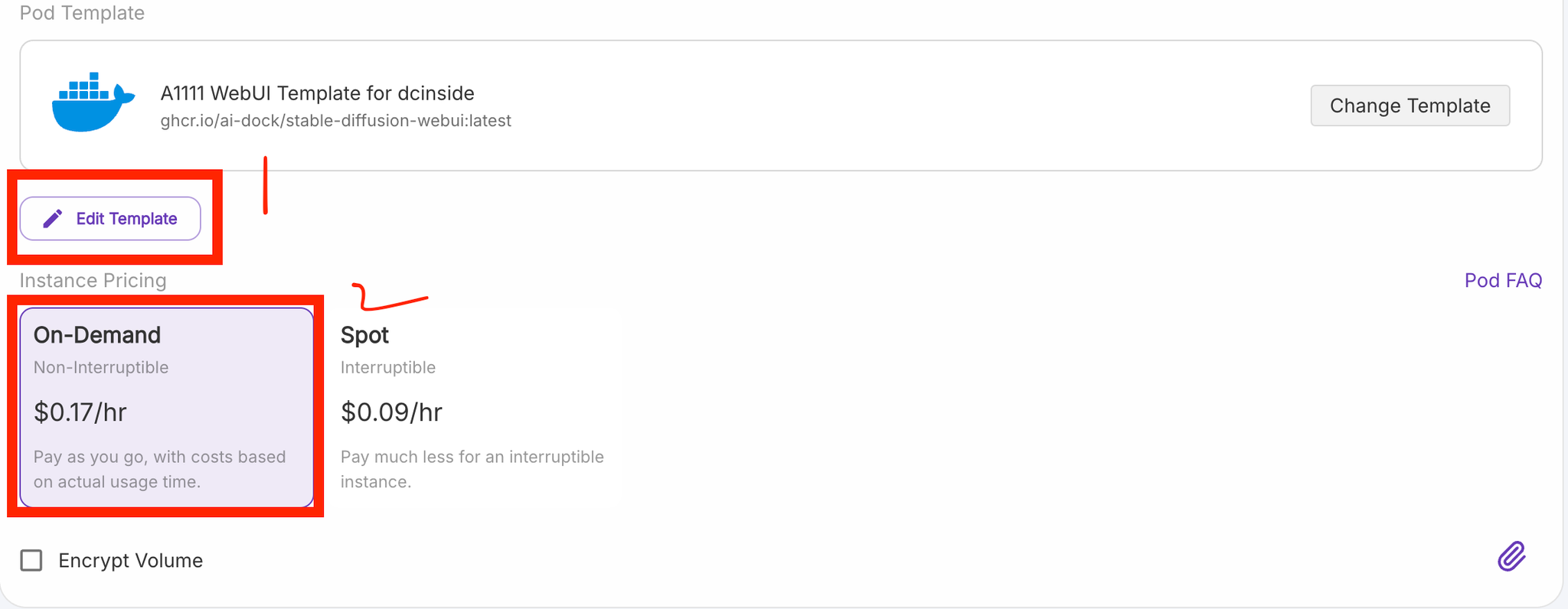Viewport: 1568px width, 609px height.
Task: Click the Non-Interruptible subtitle text
Action: pos(101,367)
